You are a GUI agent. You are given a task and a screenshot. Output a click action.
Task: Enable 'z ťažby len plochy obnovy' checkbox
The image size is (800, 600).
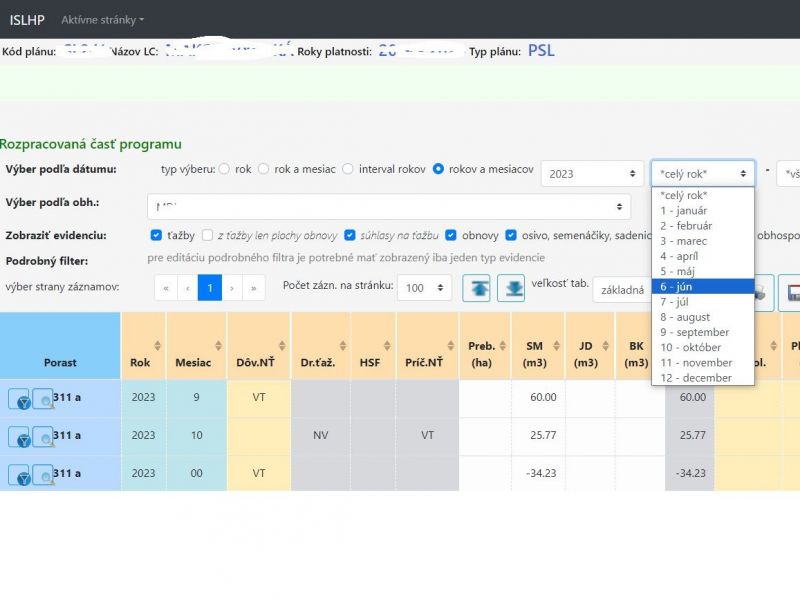pos(207,235)
